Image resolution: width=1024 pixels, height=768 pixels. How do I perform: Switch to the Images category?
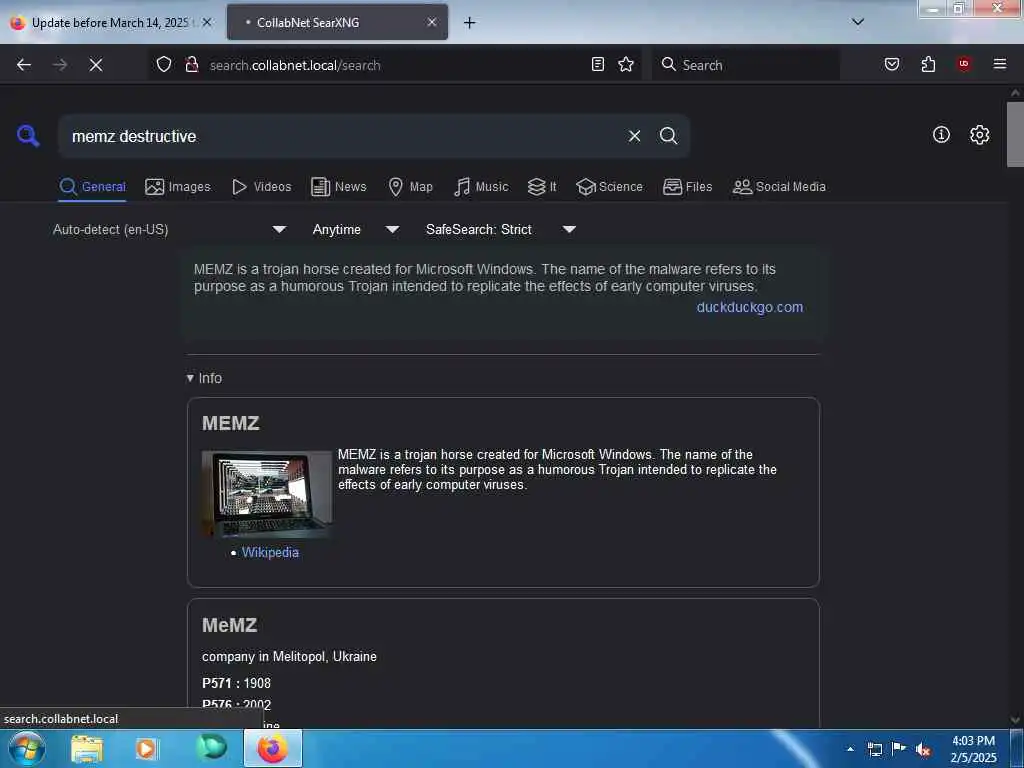178,187
